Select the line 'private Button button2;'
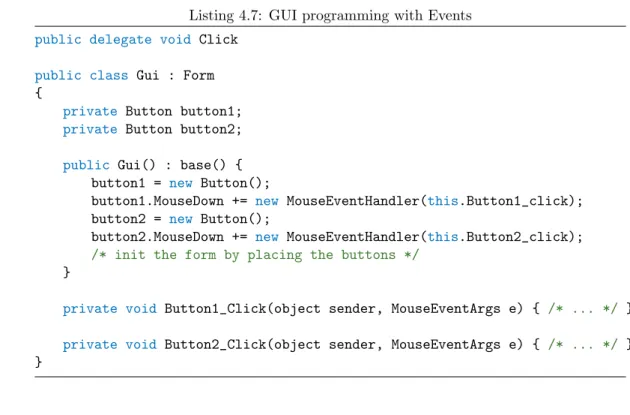The height and width of the screenshot is (415, 630). tap(152, 129)
